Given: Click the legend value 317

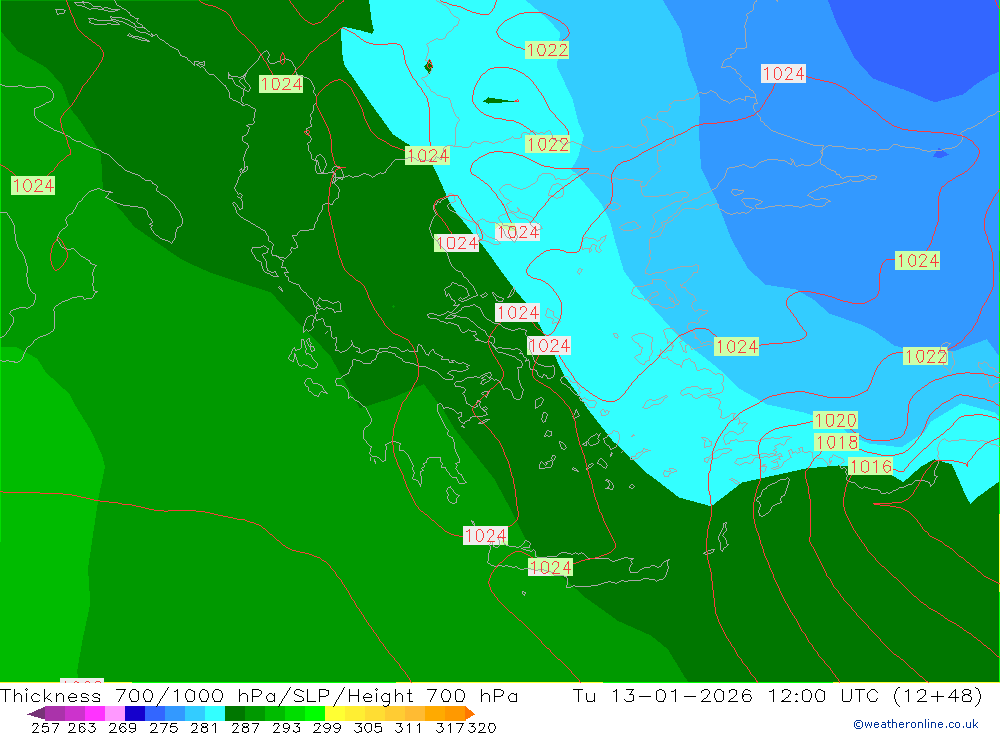Looking at the screenshot, I should pyautogui.click(x=450, y=727).
